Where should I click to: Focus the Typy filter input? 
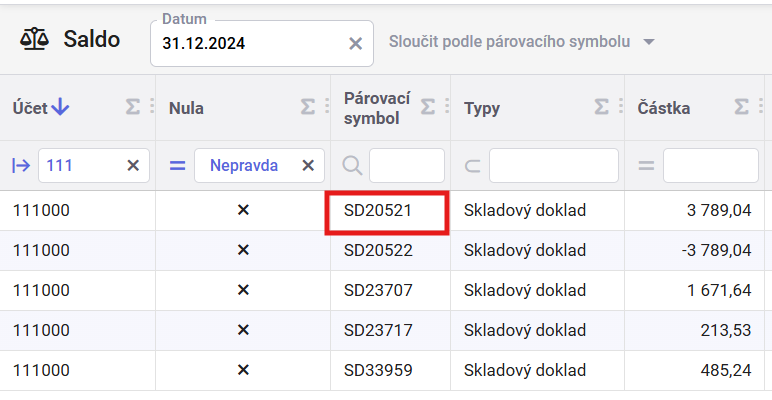pos(553,166)
